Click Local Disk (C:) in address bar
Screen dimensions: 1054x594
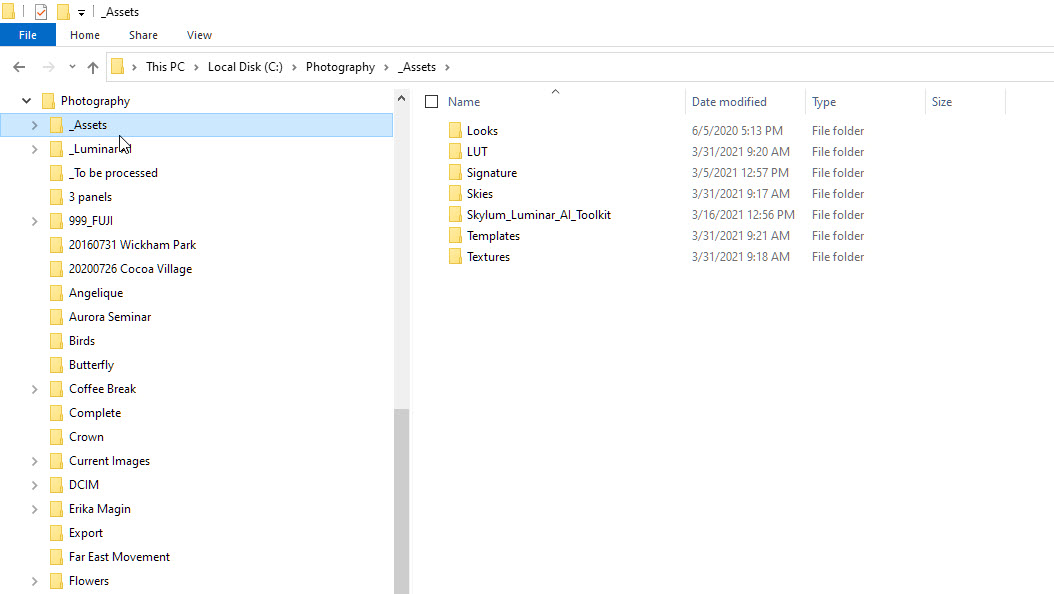pyautogui.click(x=245, y=67)
